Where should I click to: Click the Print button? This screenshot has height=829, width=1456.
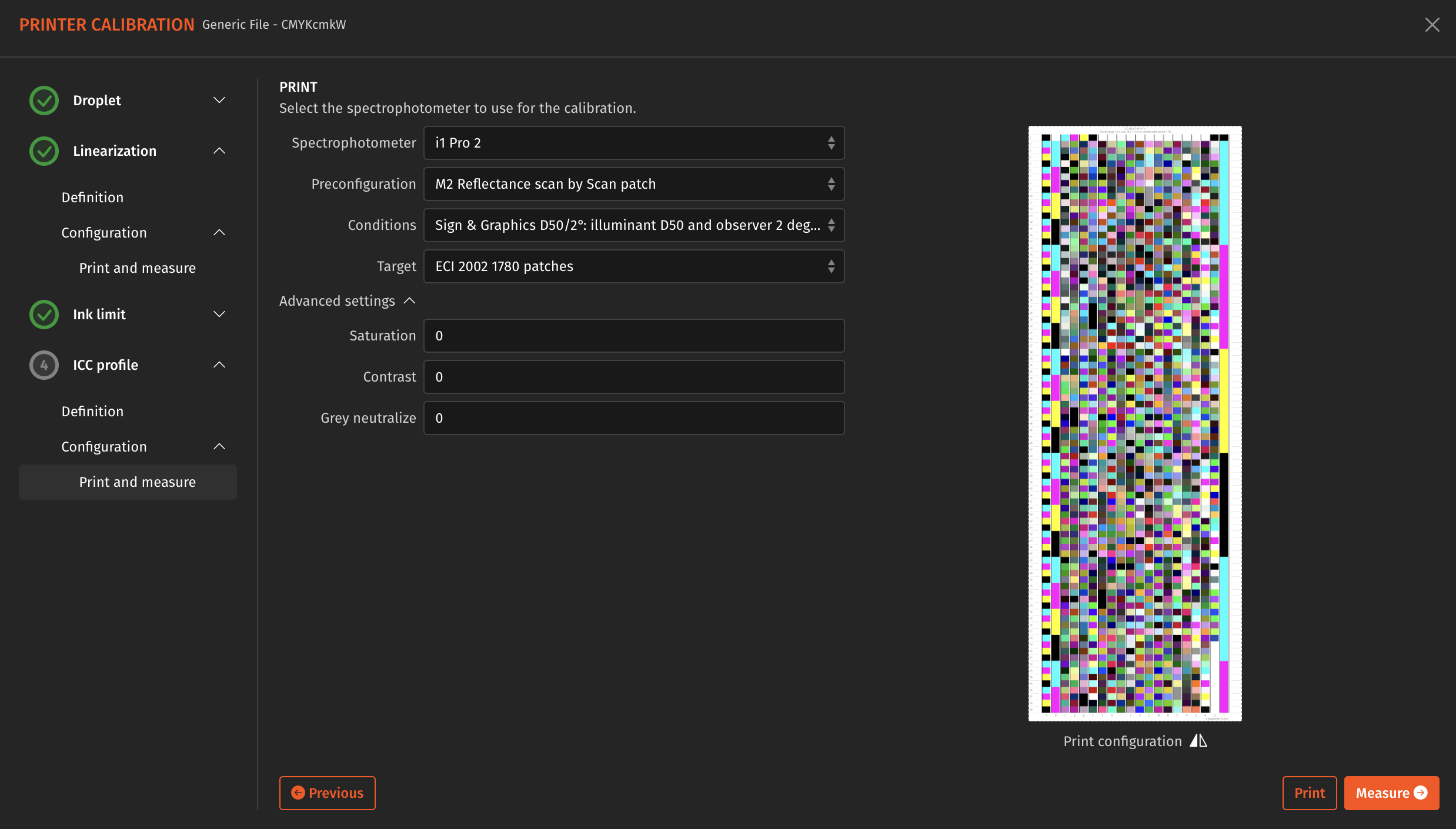(1310, 793)
